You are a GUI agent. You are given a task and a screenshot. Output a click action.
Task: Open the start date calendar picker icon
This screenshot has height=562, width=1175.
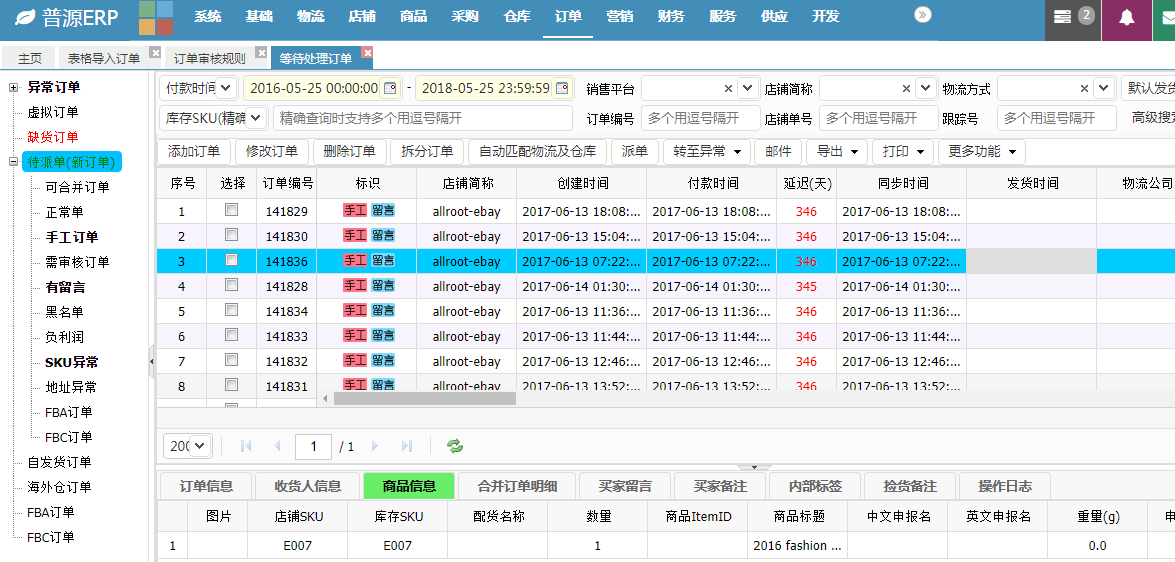click(x=390, y=88)
